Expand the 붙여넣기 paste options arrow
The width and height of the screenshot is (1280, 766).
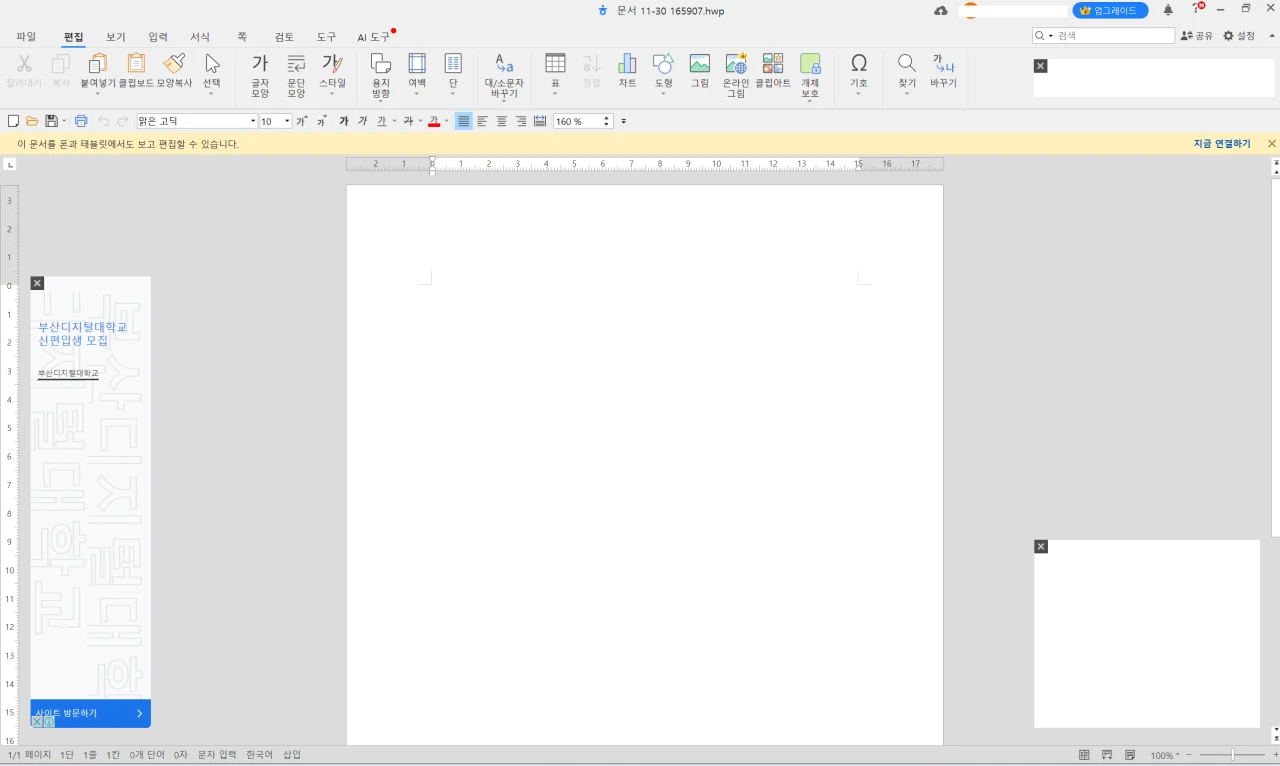tap(98, 94)
